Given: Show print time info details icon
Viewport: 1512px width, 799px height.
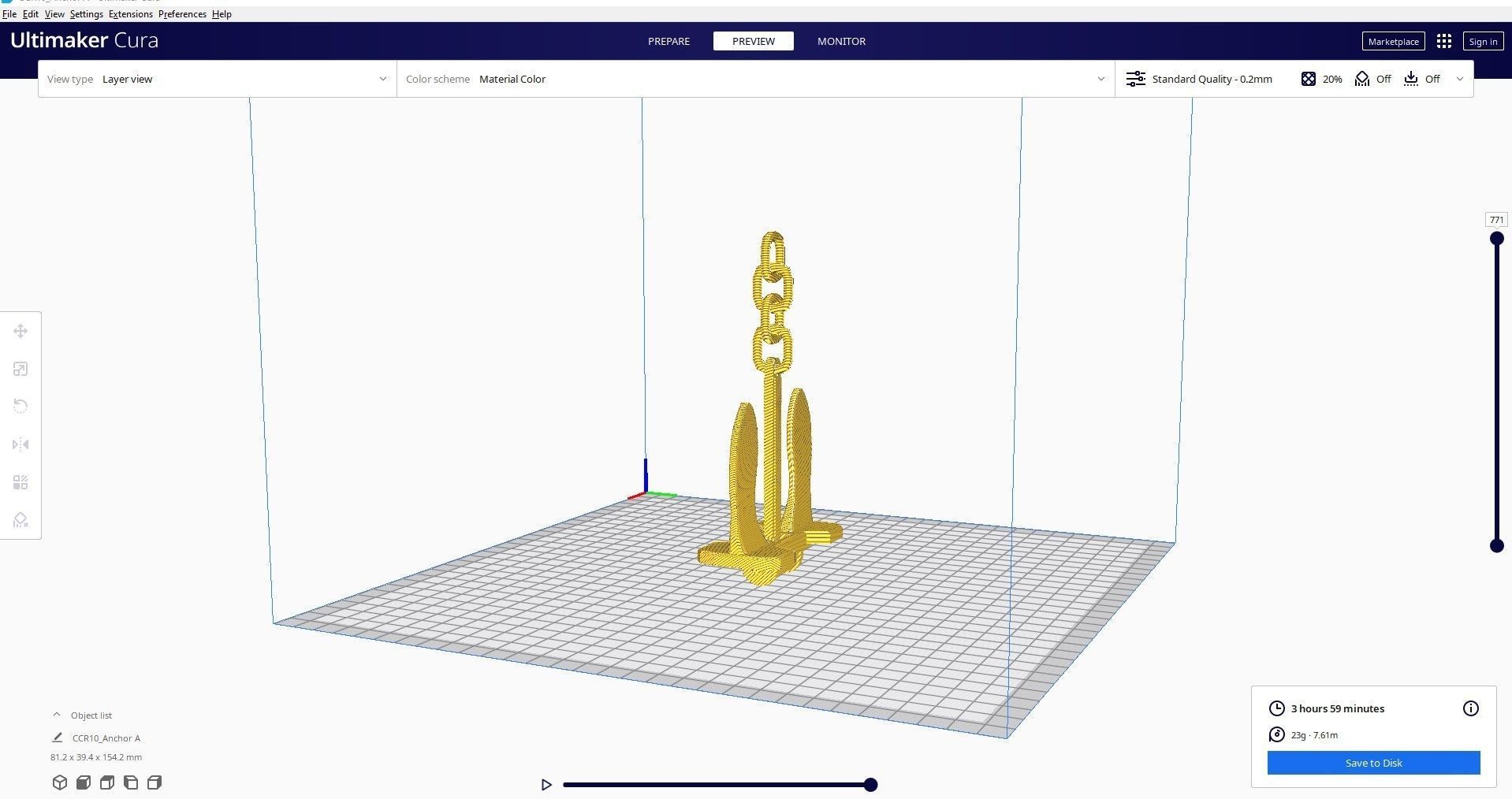Looking at the screenshot, I should click(x=1471, y=708).
